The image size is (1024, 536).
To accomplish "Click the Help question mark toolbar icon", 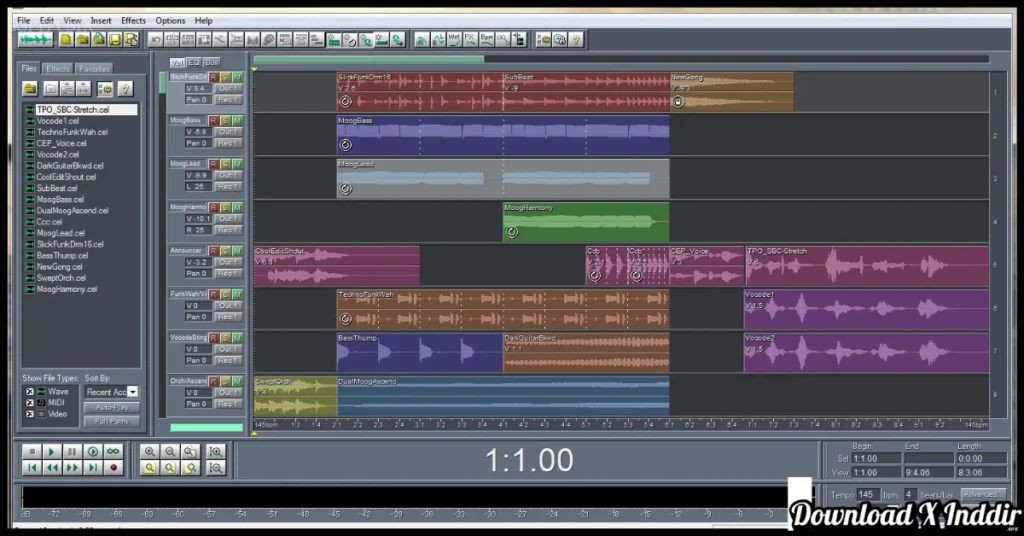I will [x=577, y=39].
